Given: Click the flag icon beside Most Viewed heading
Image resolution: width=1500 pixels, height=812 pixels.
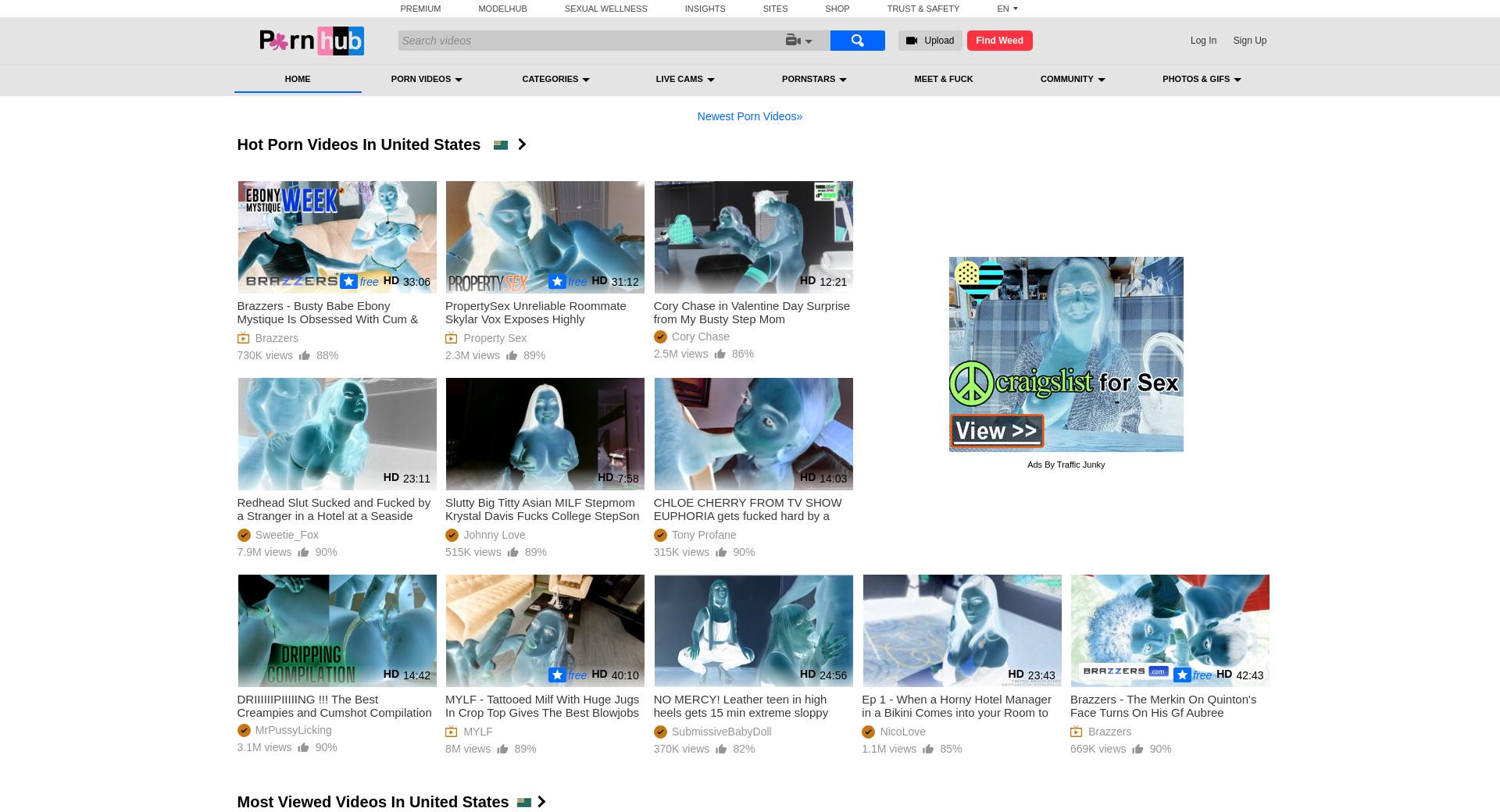Looking at the screenshot, I should 524,802.
